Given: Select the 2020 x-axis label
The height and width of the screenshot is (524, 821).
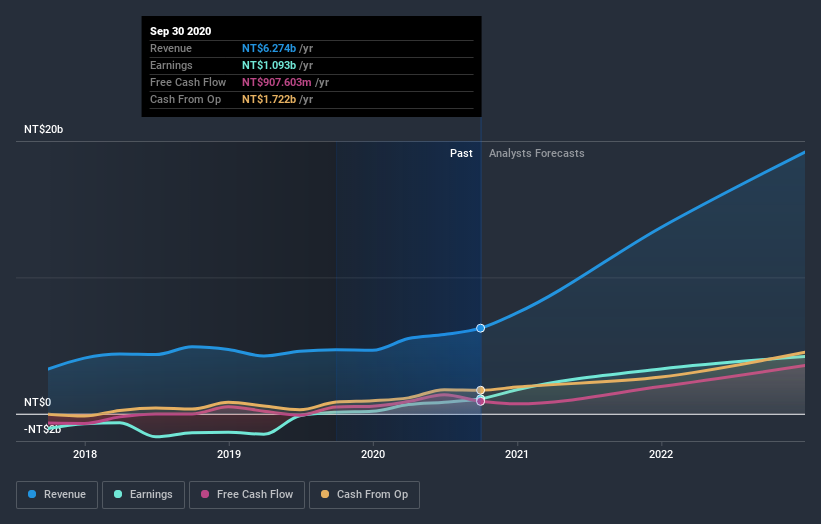Looking at the screenshot, I should coord(373,454).
